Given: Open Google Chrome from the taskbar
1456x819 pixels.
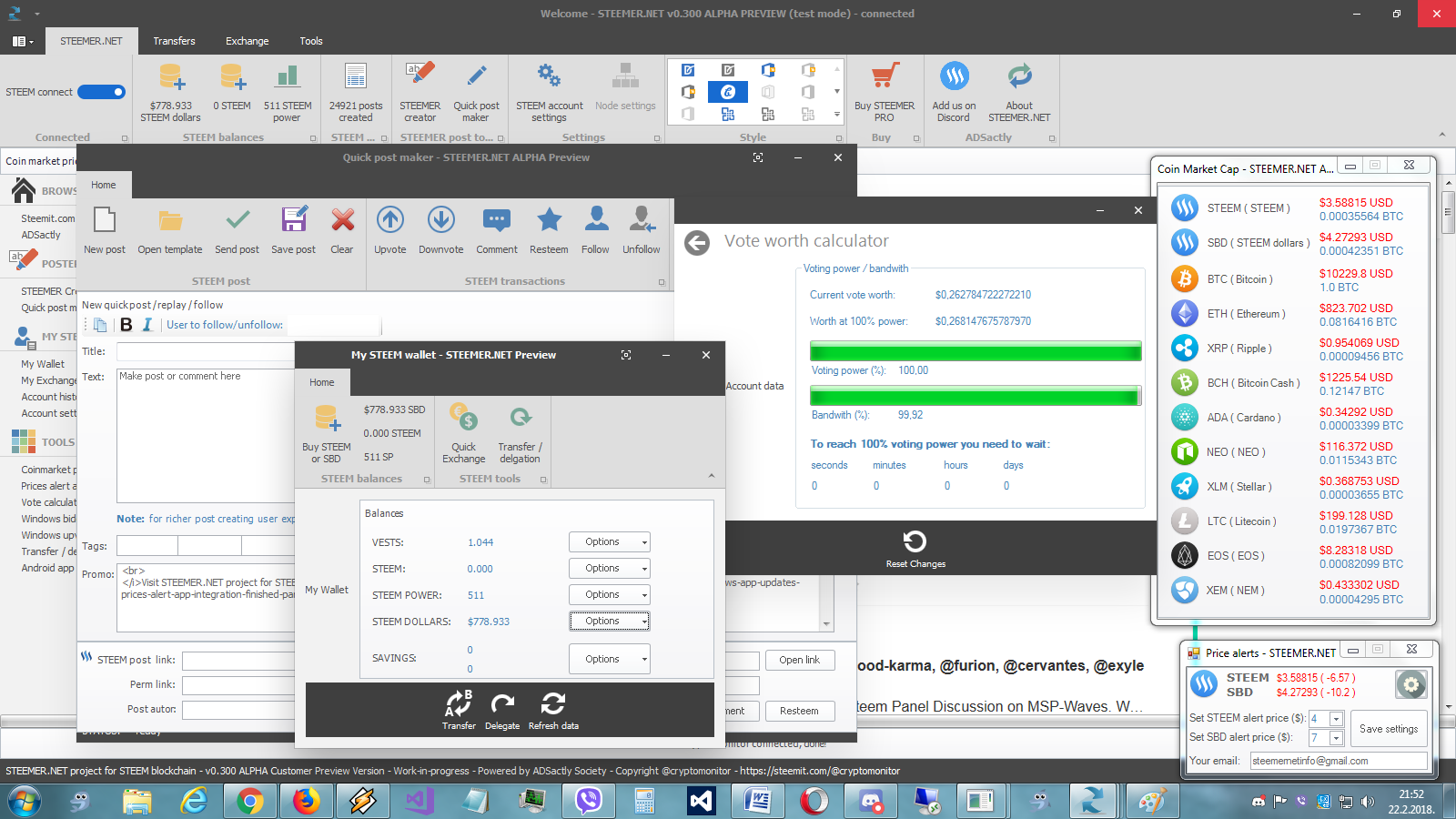Looking at the screenshot, I should 249,801.
